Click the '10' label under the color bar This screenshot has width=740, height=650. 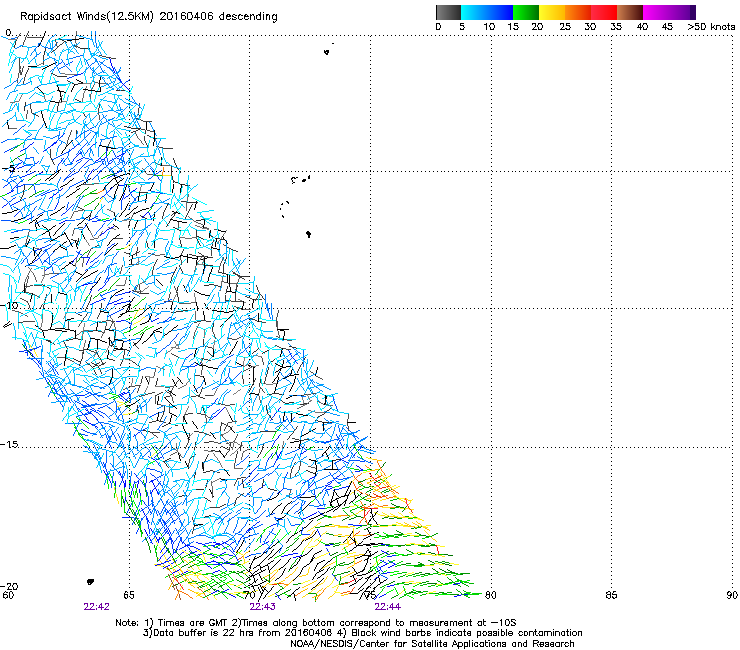pos(489,27)
